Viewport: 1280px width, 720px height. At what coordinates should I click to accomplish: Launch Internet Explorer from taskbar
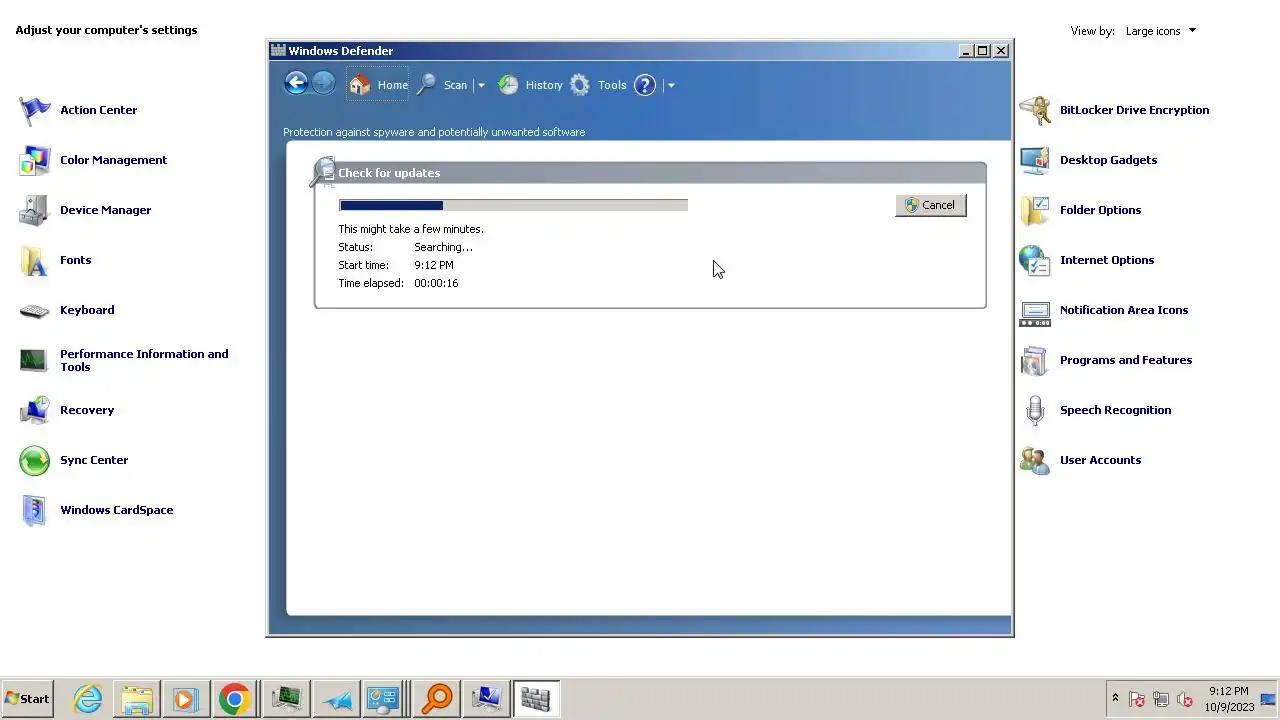[x=88, y=699]
